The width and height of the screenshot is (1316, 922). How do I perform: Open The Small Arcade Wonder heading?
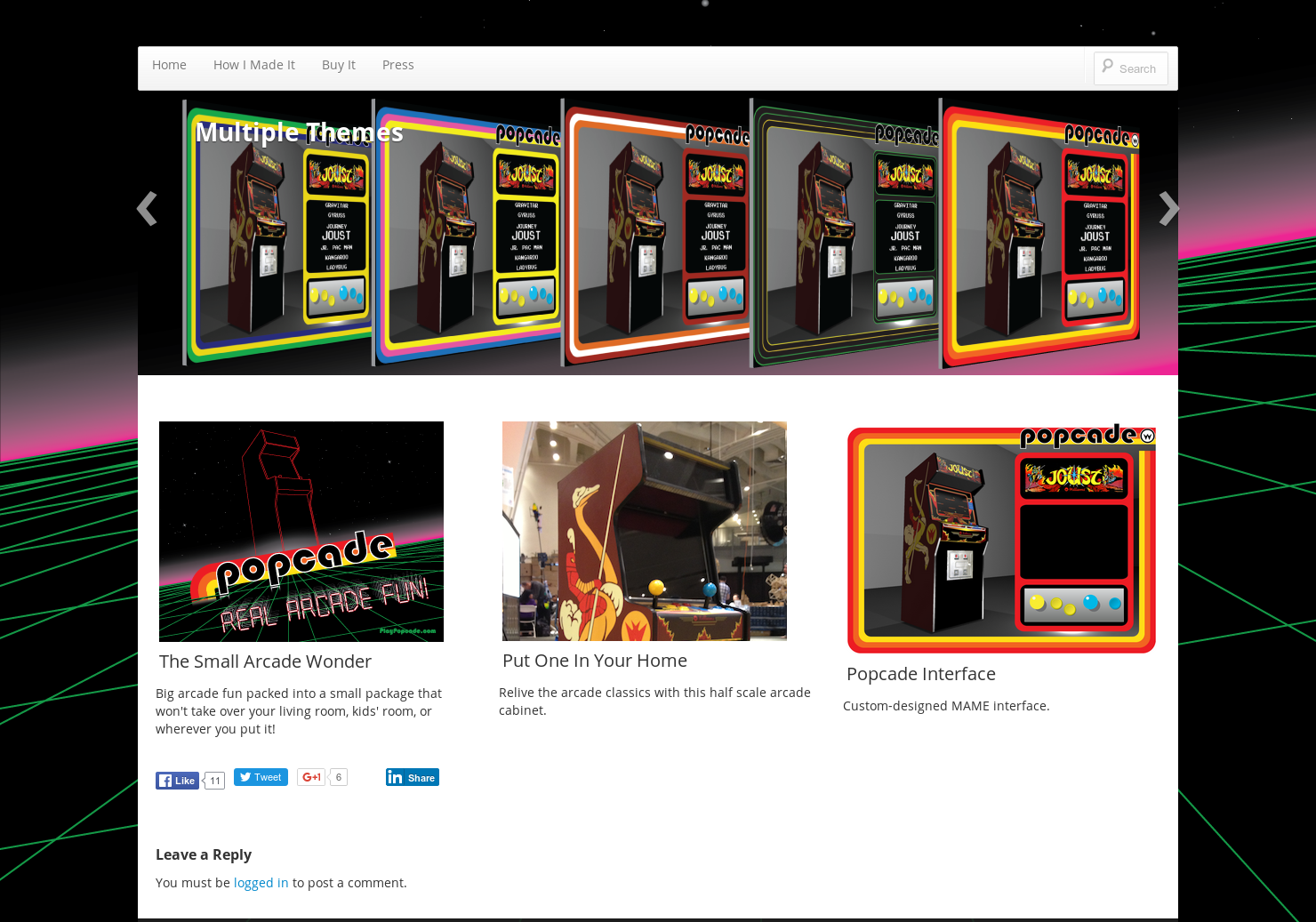(265, 661)
